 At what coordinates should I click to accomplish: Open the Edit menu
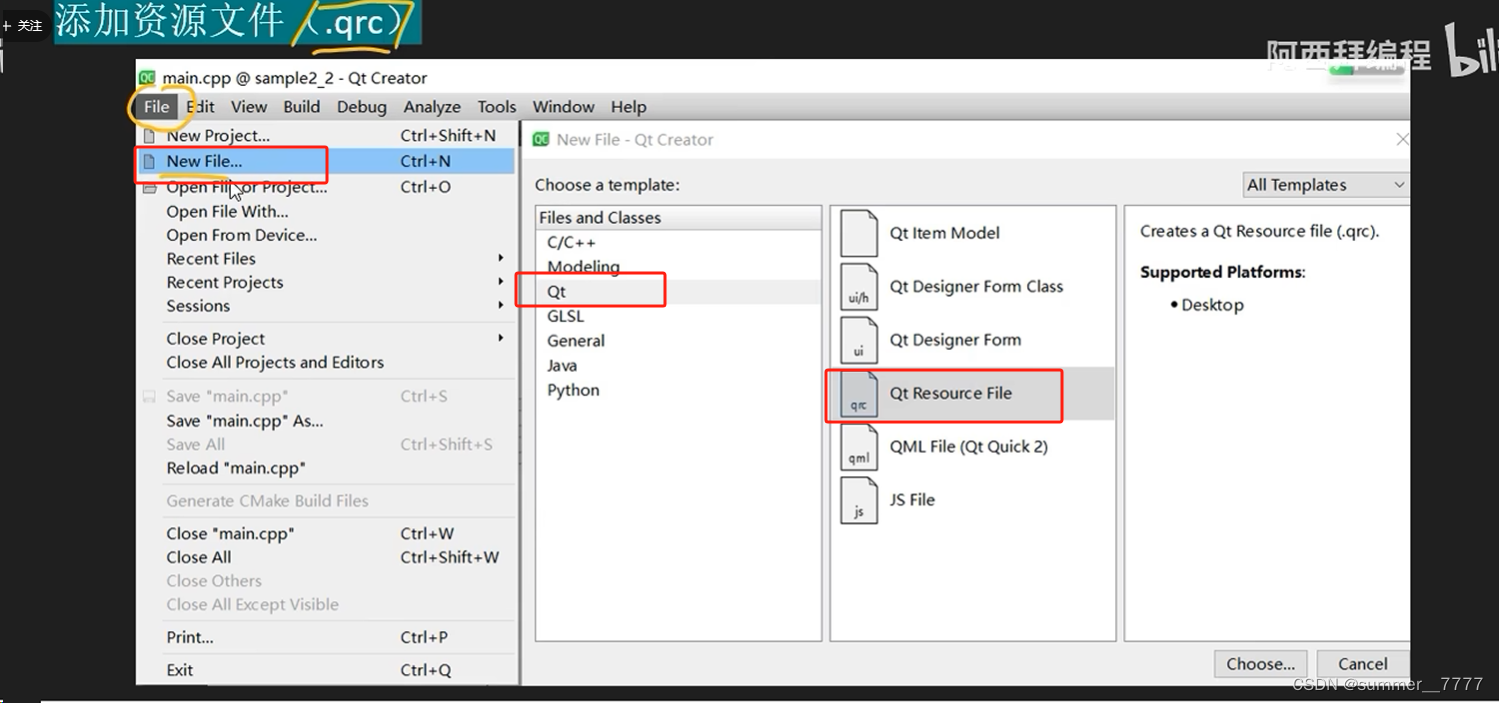[x=200, y=107]
